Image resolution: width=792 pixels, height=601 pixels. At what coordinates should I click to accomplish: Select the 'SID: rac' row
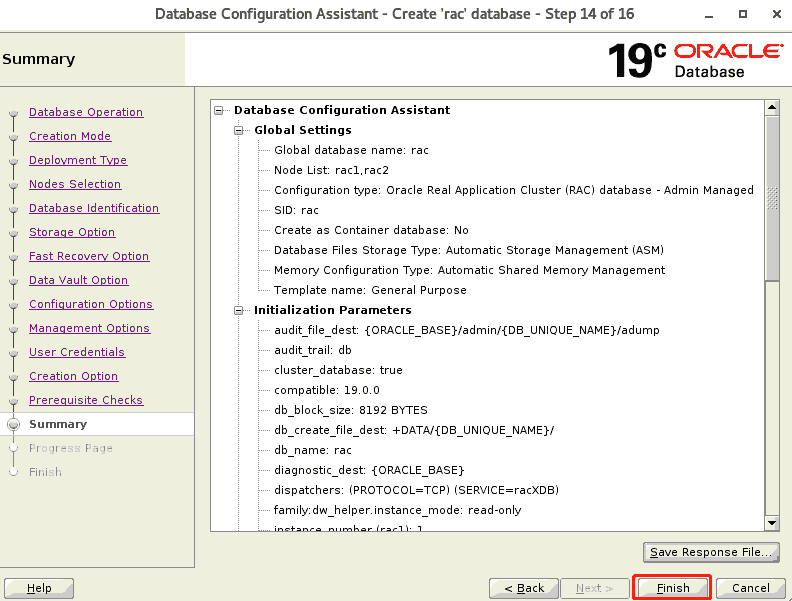pos(296,210)
